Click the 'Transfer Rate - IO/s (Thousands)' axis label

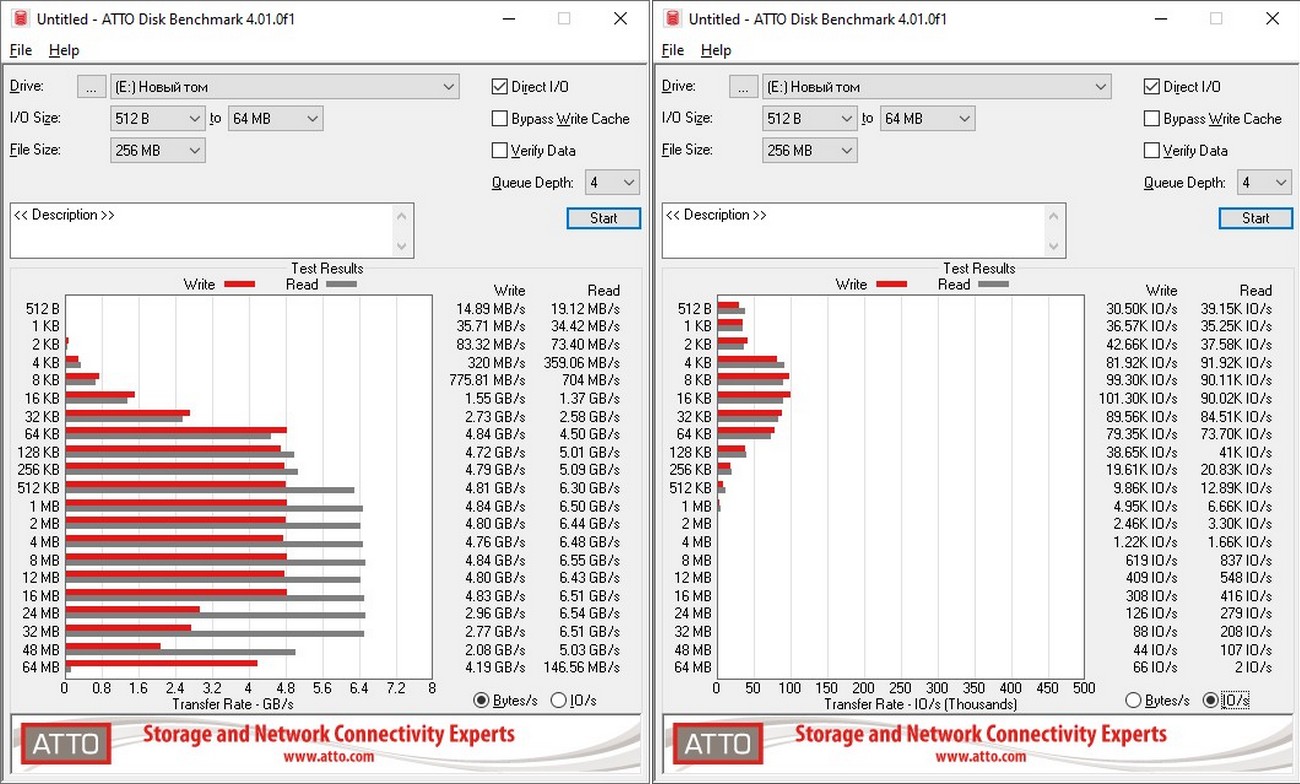tap(920, 704)
